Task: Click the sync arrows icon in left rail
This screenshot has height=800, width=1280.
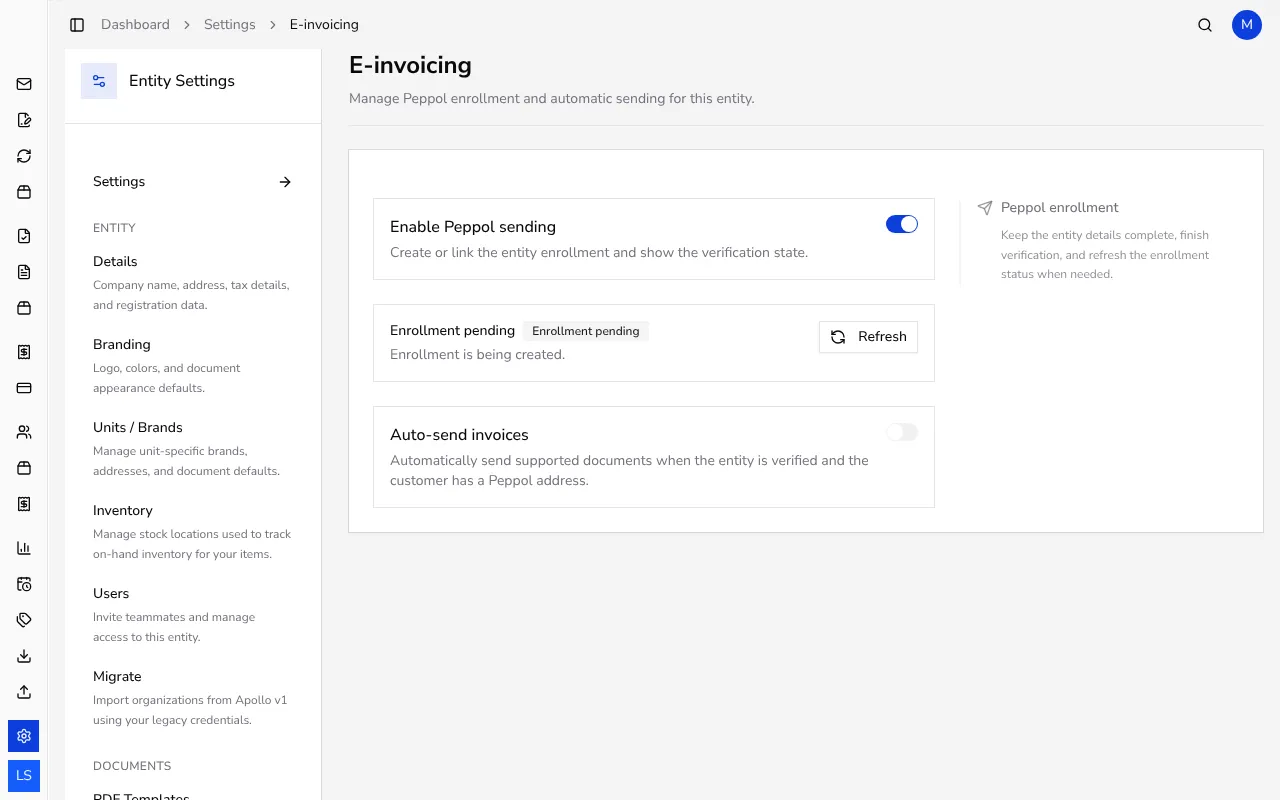Action: 24,156
